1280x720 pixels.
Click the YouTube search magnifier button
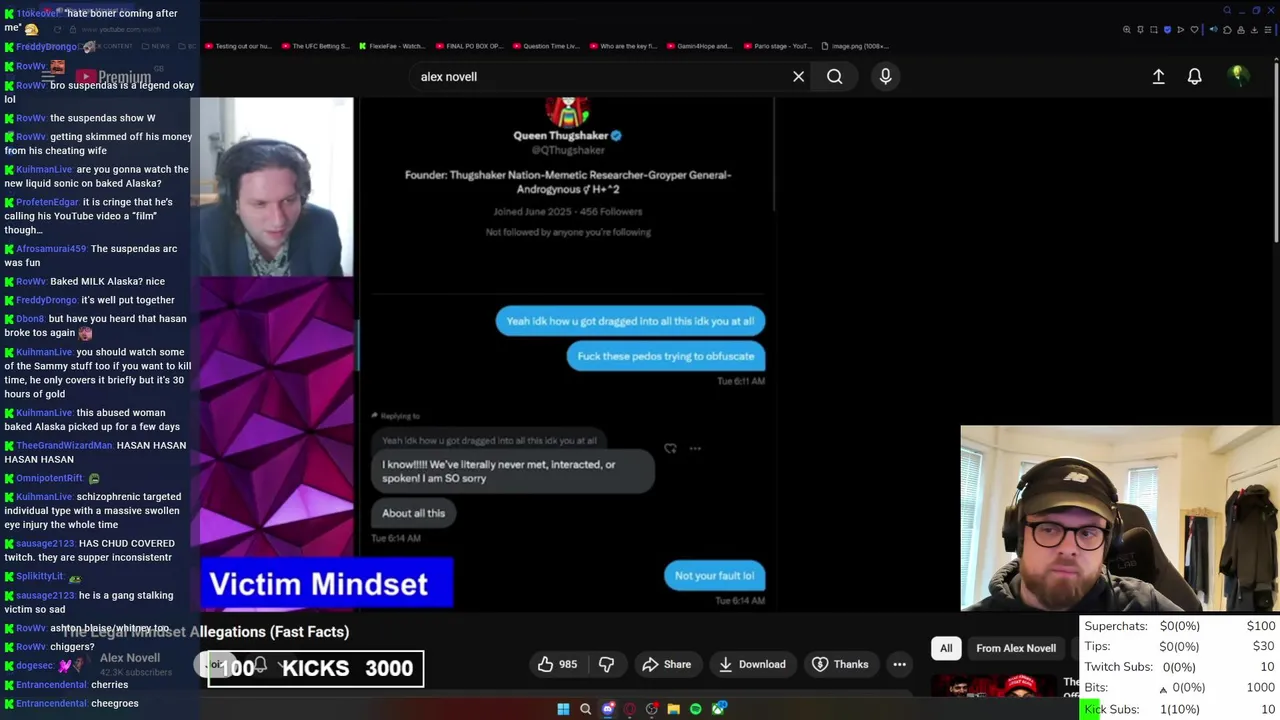[x=834, y=76]
